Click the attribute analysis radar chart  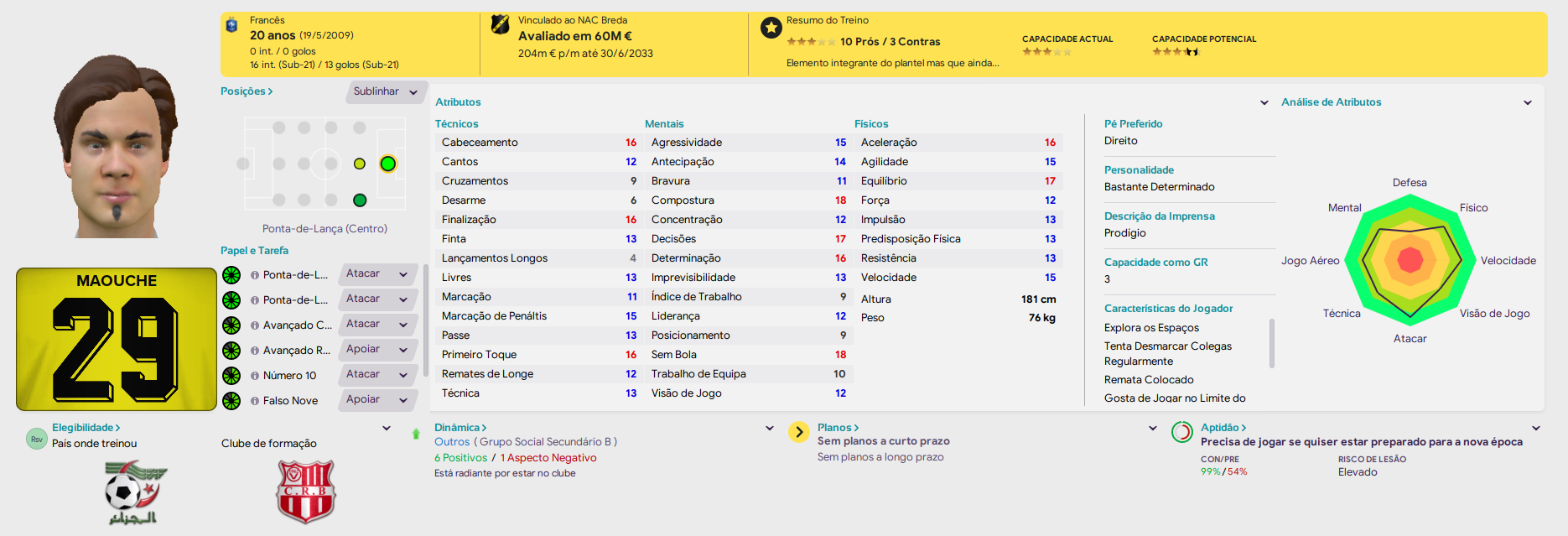click(1410, 260)
